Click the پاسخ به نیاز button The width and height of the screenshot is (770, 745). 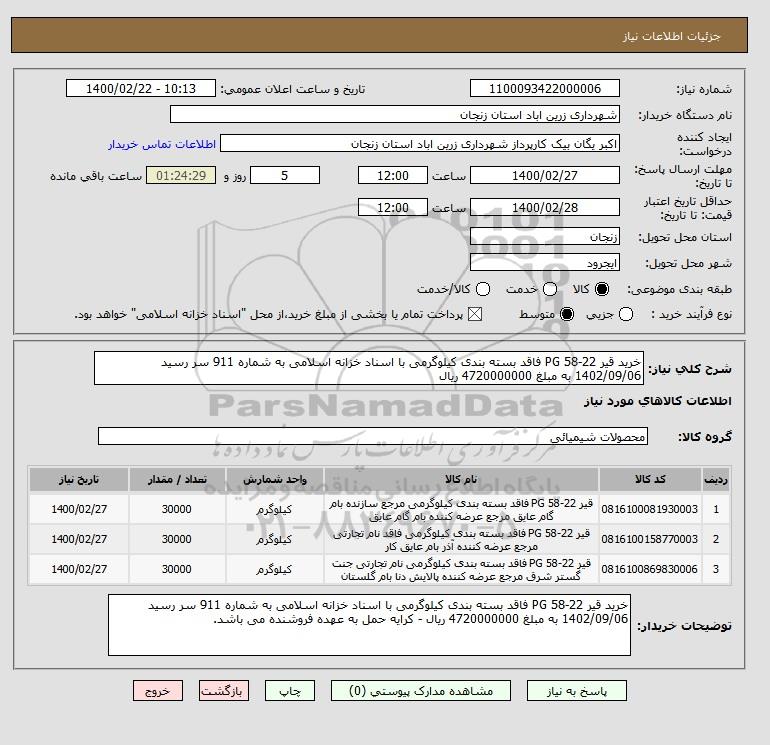tap(577, 690)
